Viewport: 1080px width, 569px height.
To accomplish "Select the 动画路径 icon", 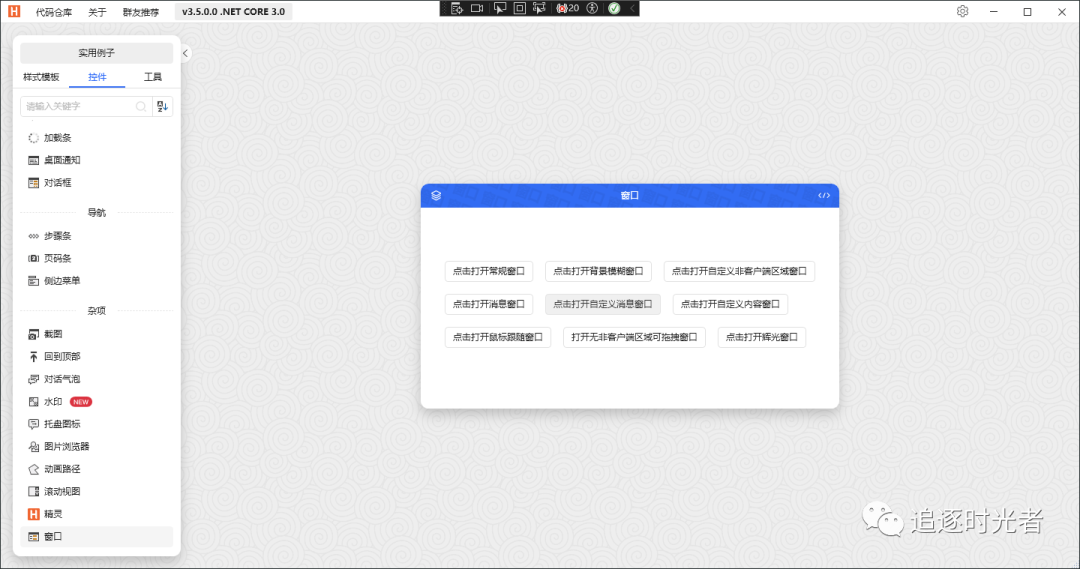I will (33, 469).
